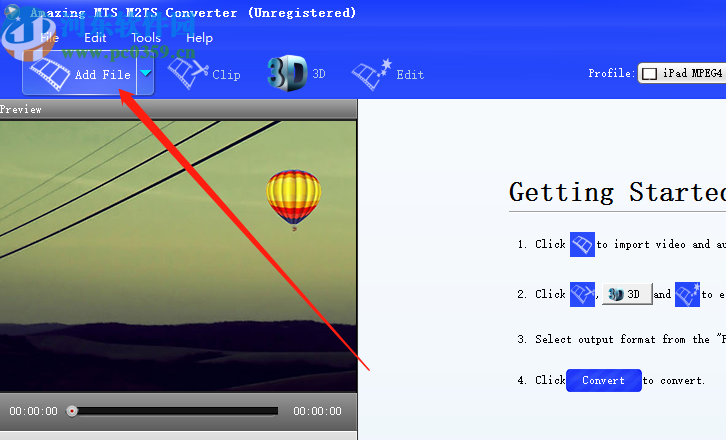
Task: Open the File menu
Action: click(x=50, y=38)
